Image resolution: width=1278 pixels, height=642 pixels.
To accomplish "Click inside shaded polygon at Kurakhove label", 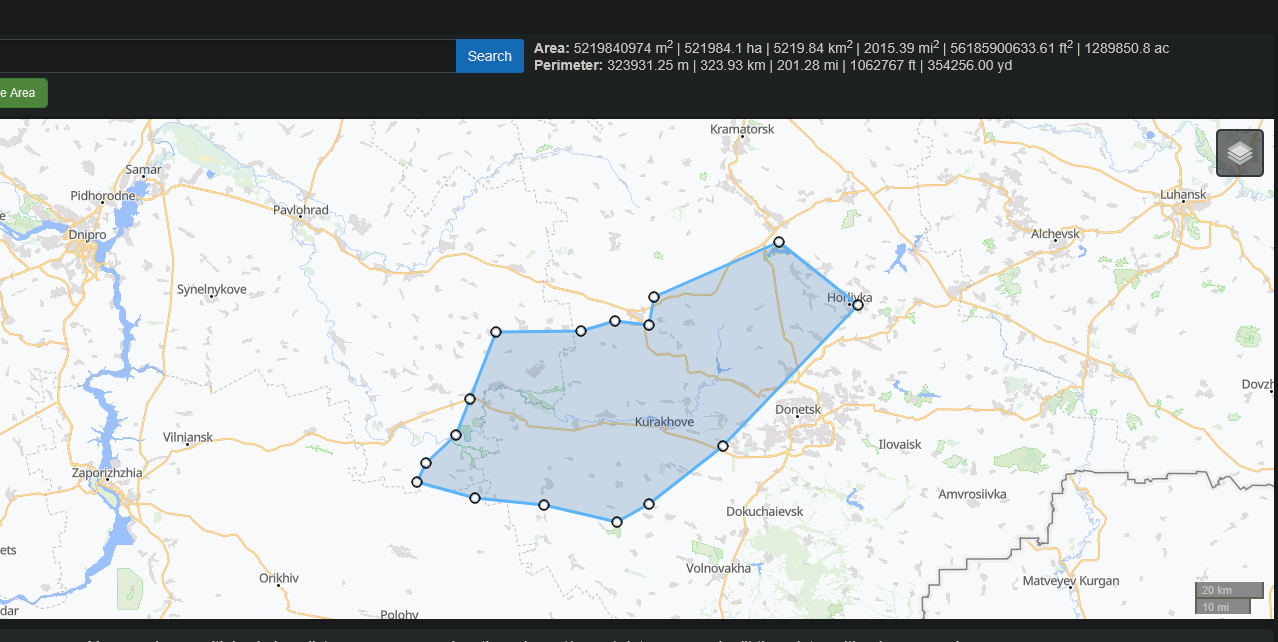I will 664,422.
